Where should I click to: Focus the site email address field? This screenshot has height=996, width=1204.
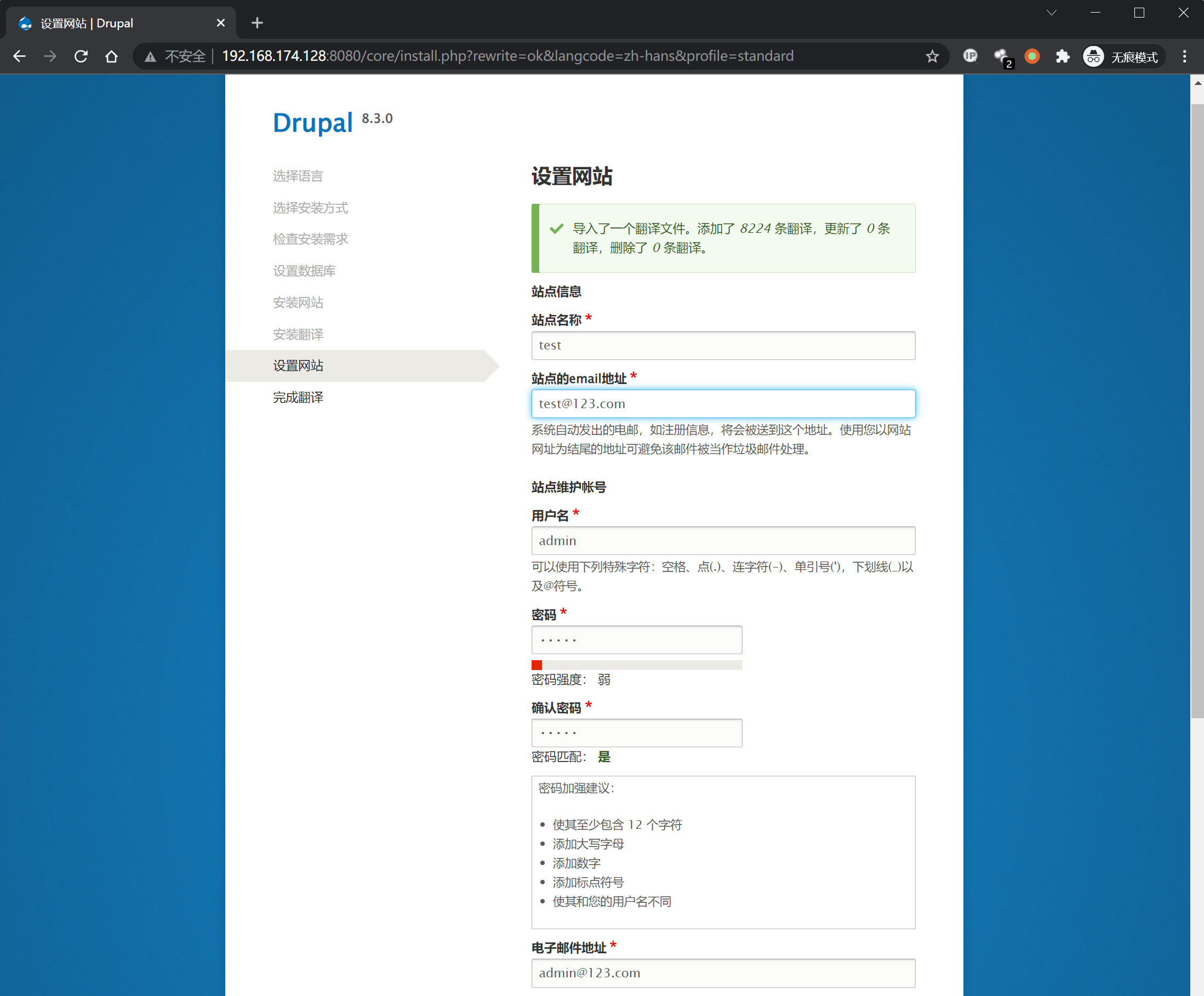pos(722,404)
